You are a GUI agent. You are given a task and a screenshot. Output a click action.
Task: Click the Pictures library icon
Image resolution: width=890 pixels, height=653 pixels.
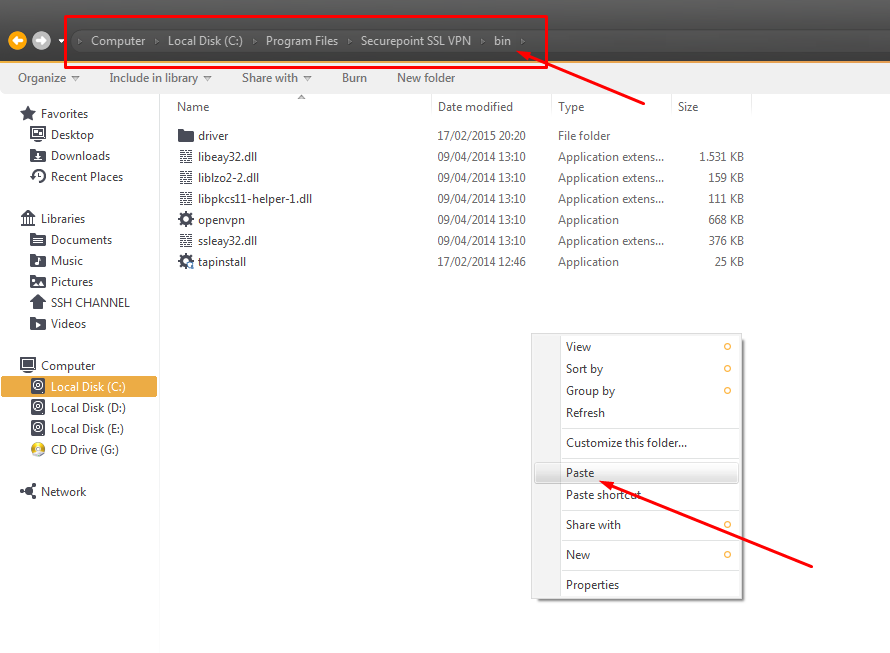click(38, 282)
